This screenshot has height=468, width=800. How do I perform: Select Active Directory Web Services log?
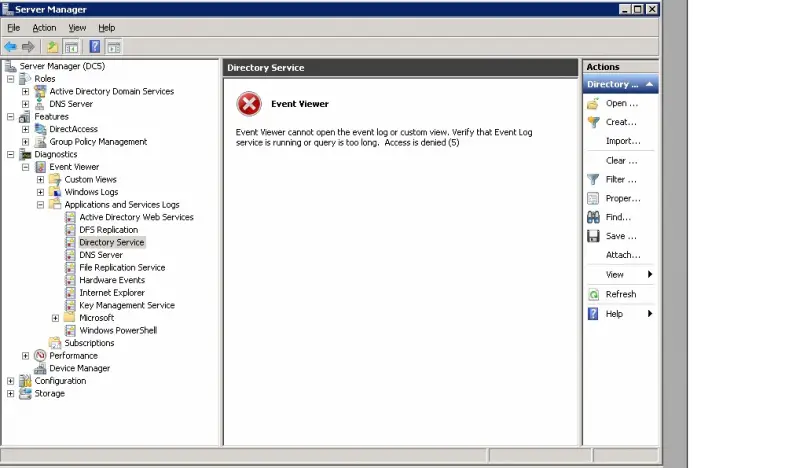pyautogui.click(x=136, y=217)
